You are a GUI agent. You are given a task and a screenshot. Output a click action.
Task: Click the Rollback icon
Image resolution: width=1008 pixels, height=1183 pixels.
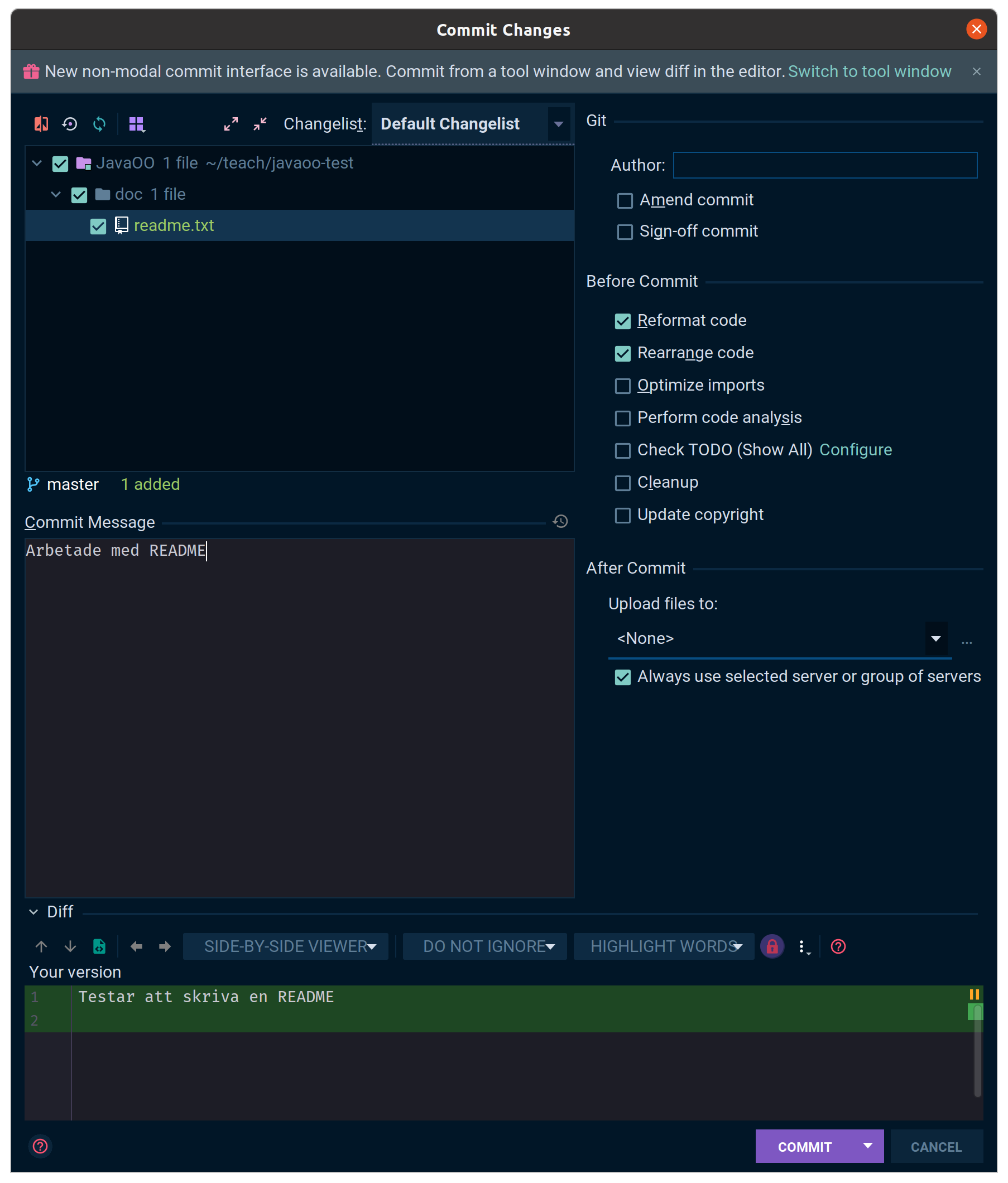pyautogui.click(x=70, y=124)
